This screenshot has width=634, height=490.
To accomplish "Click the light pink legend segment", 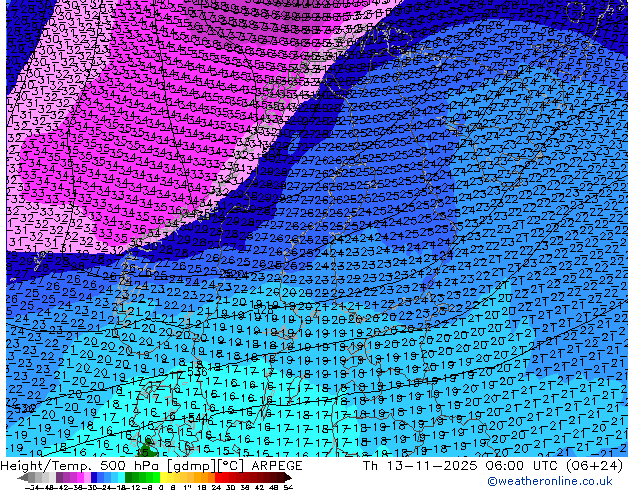I will tap(87, 478).
